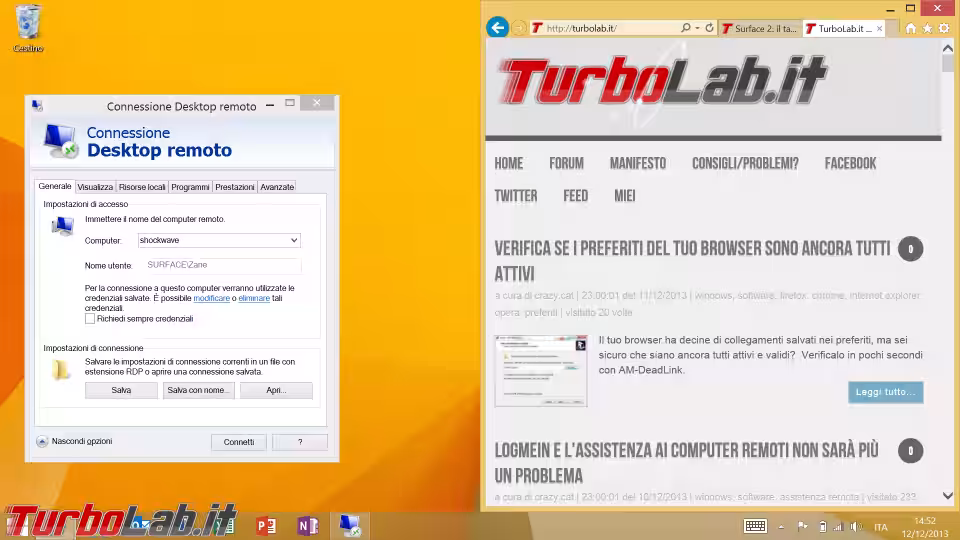Click the browser back arrow button
The width and height of the screenshot is (960, 540).
click(497, 28)
